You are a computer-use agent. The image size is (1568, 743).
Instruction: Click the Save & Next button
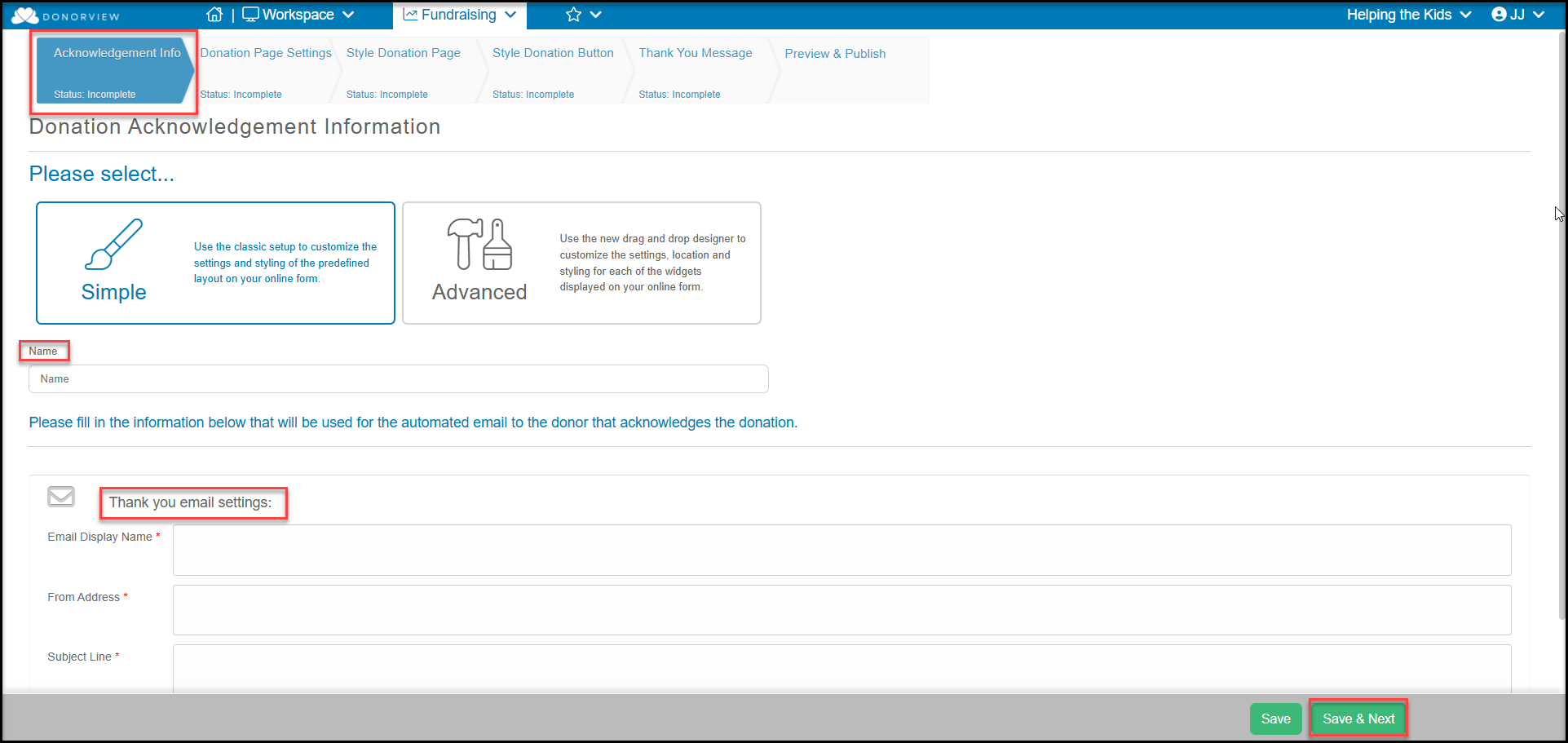tap(1358, 719)
